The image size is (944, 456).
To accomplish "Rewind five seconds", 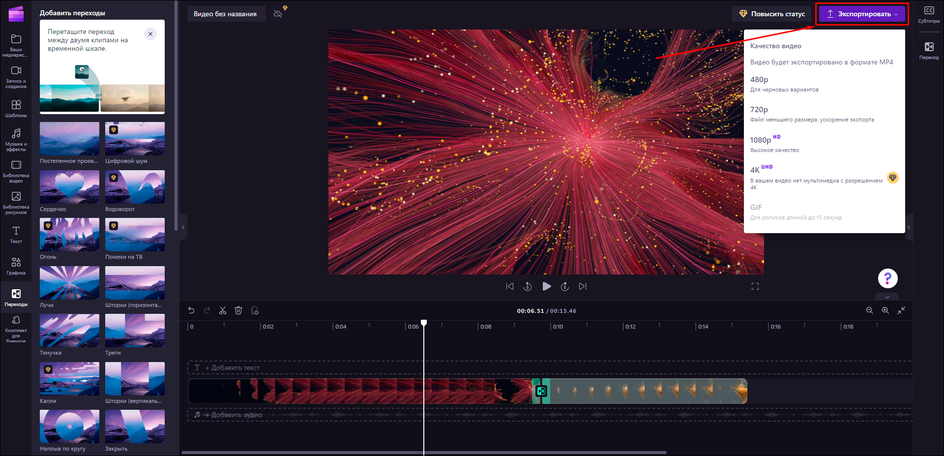I will point(527,287).
